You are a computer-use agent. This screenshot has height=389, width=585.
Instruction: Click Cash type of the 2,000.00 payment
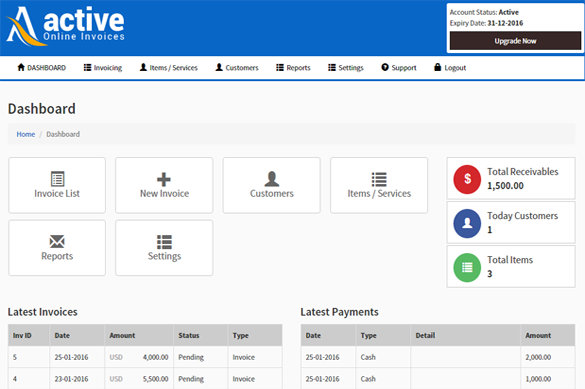(368, 357)
